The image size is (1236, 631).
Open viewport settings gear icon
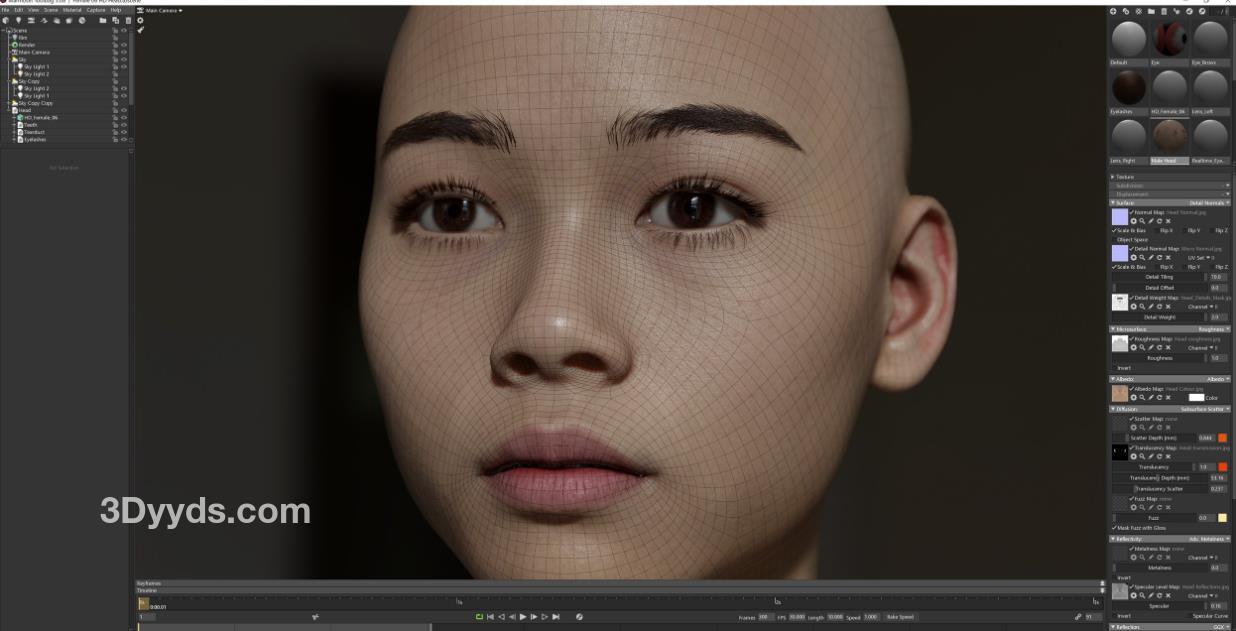pos(140,20)
